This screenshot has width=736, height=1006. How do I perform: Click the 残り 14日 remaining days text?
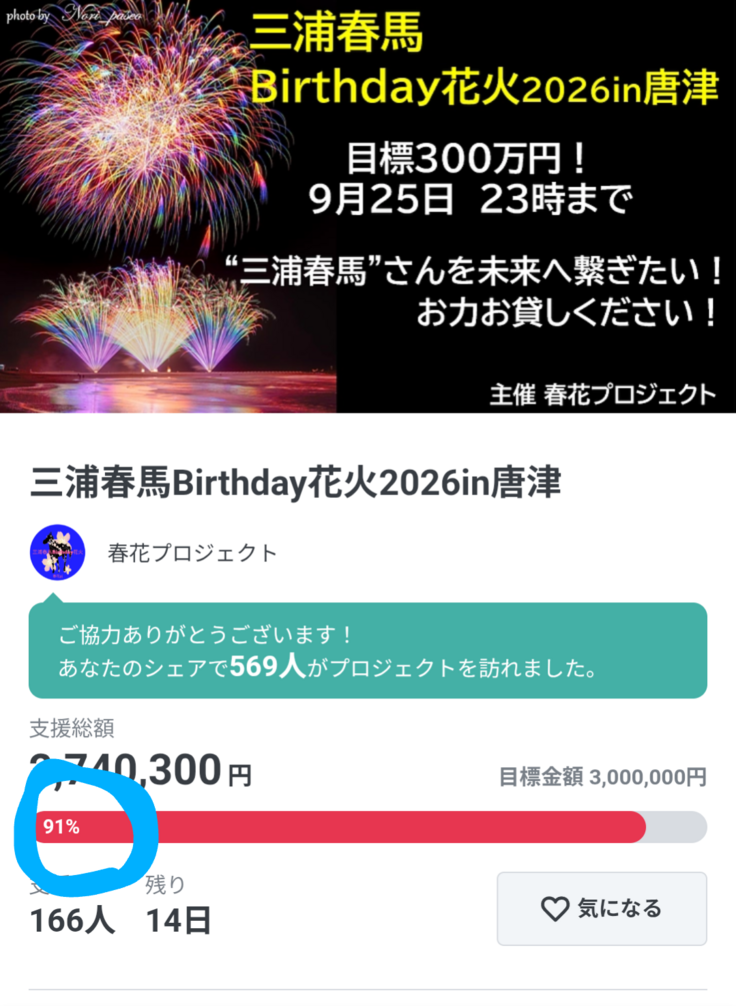pyautogui.click(x=178, y=905)
